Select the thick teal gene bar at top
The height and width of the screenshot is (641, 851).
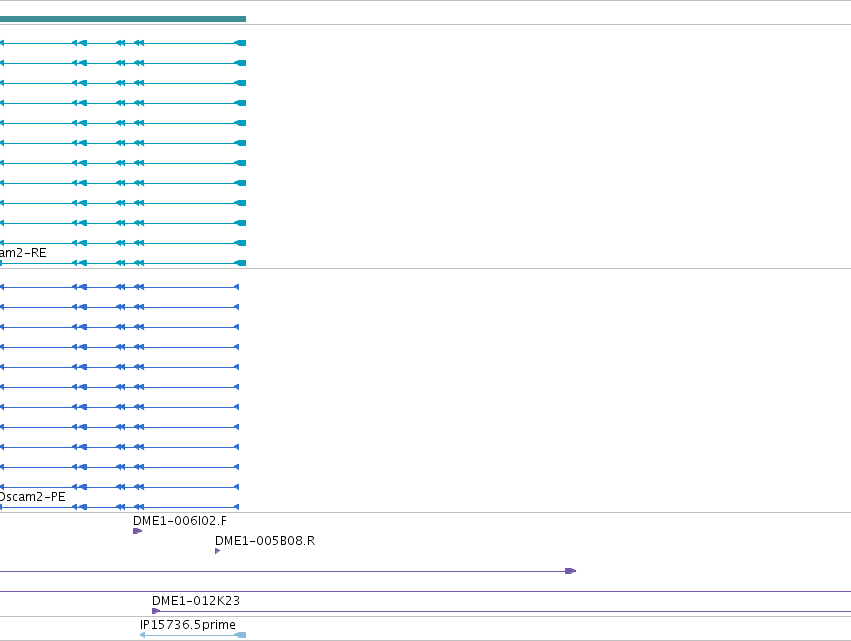click(x=123, y=19)
